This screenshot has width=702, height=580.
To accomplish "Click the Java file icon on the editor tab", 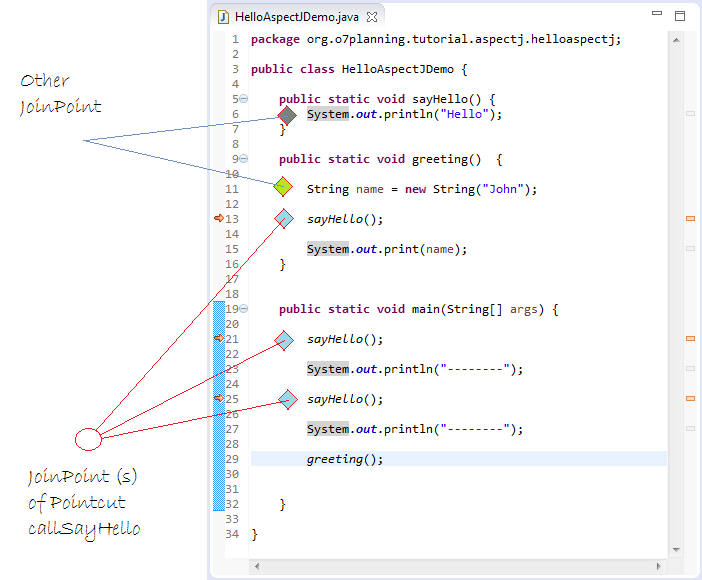I will tap(223, 17).
